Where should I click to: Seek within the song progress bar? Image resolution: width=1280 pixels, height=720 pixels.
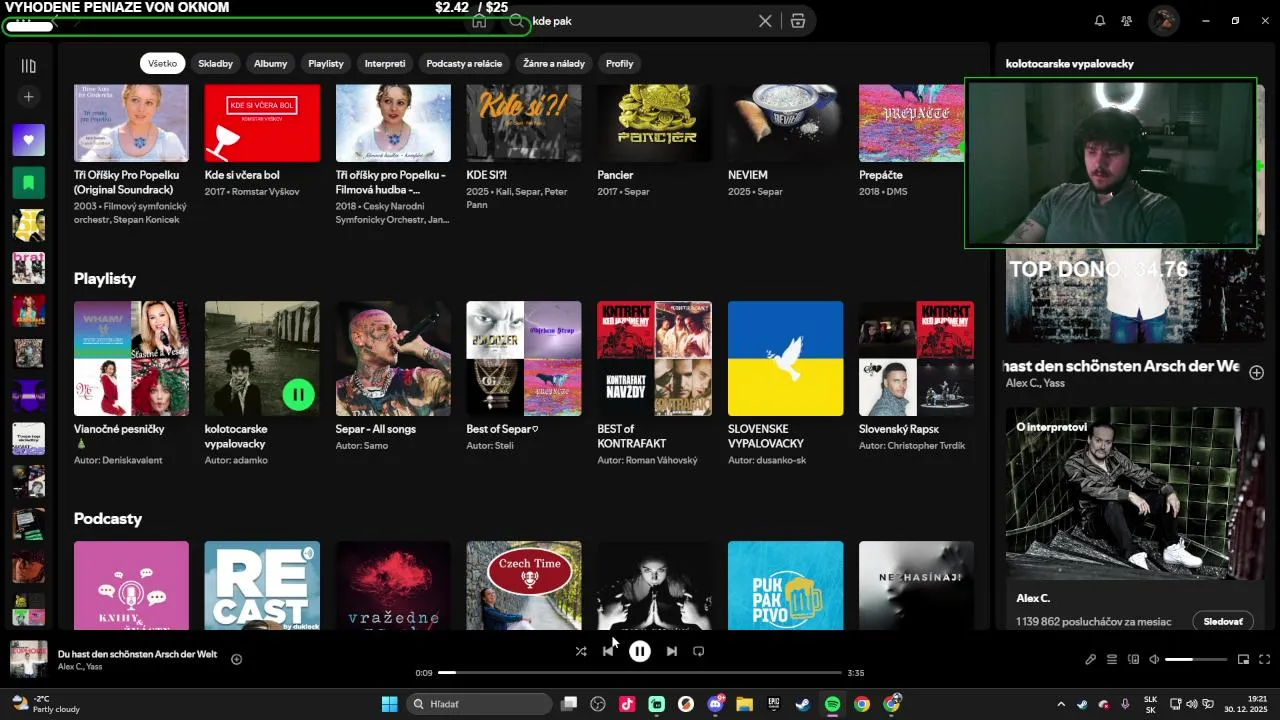click(640, 673)
